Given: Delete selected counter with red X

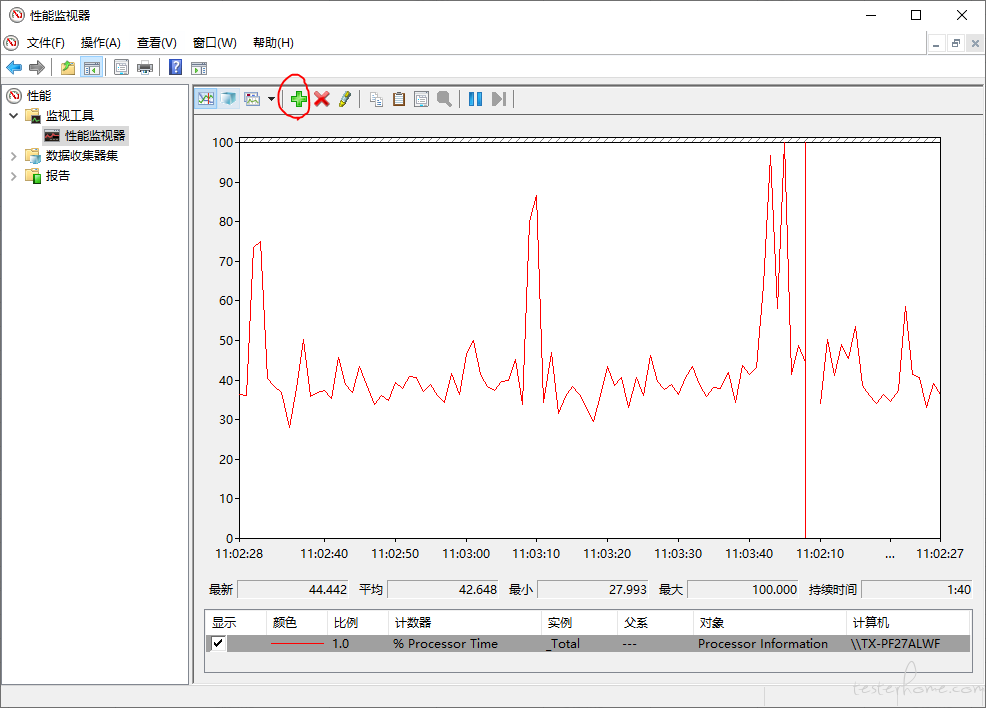Looking at the screenshot, I should 322,99.
